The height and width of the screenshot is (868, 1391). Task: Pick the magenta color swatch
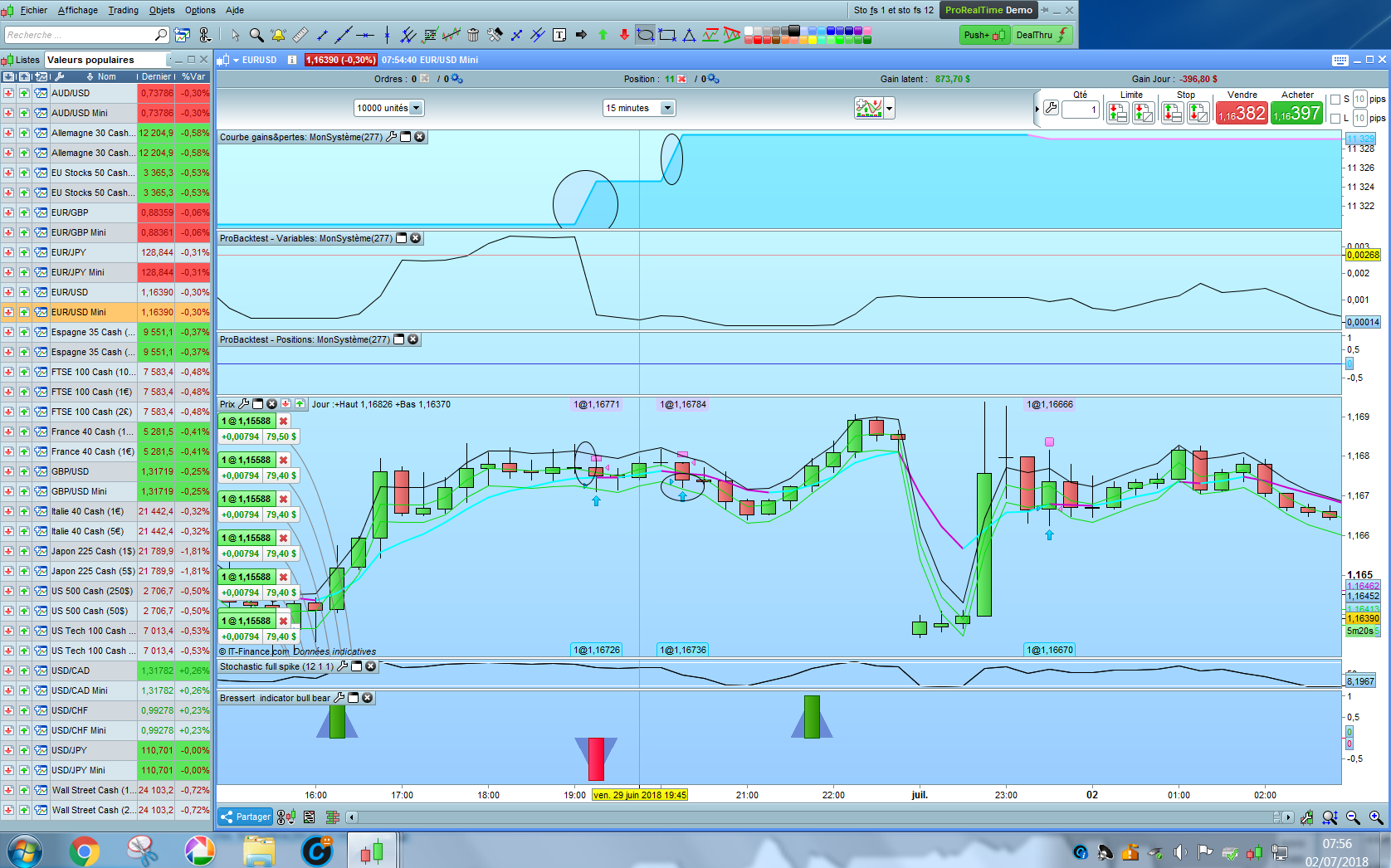(867, 31)
